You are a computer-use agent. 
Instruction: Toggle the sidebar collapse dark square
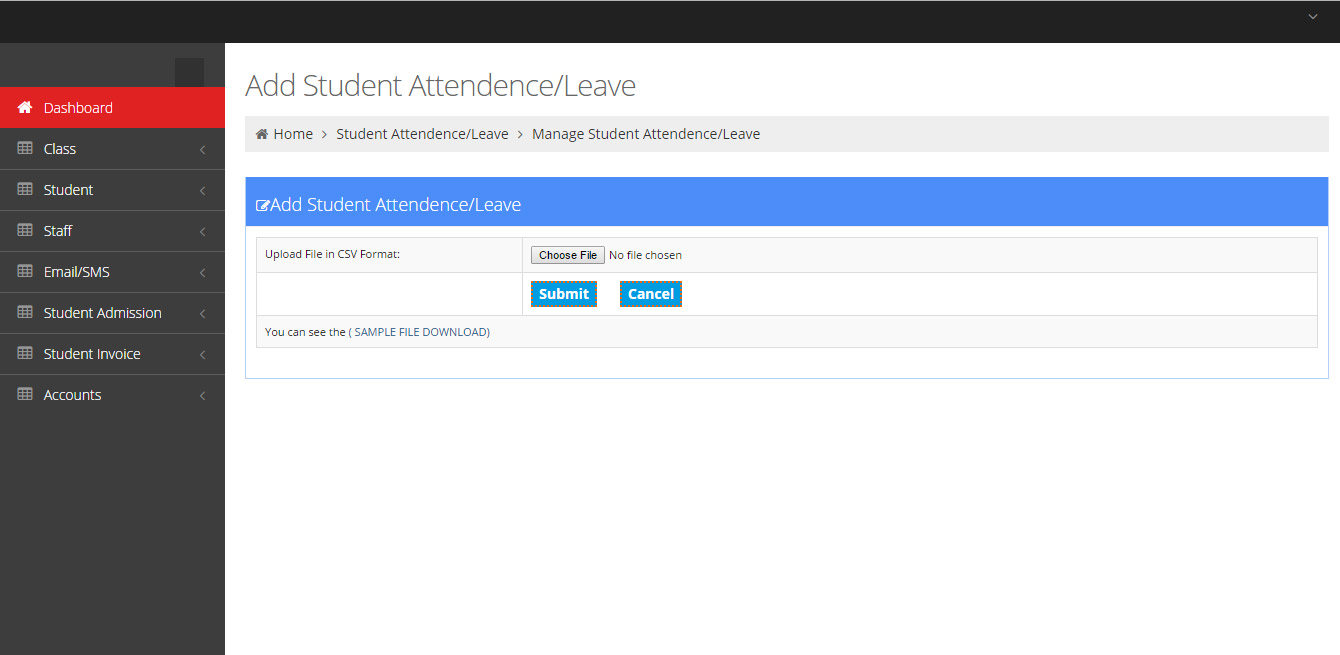[189, 72]
